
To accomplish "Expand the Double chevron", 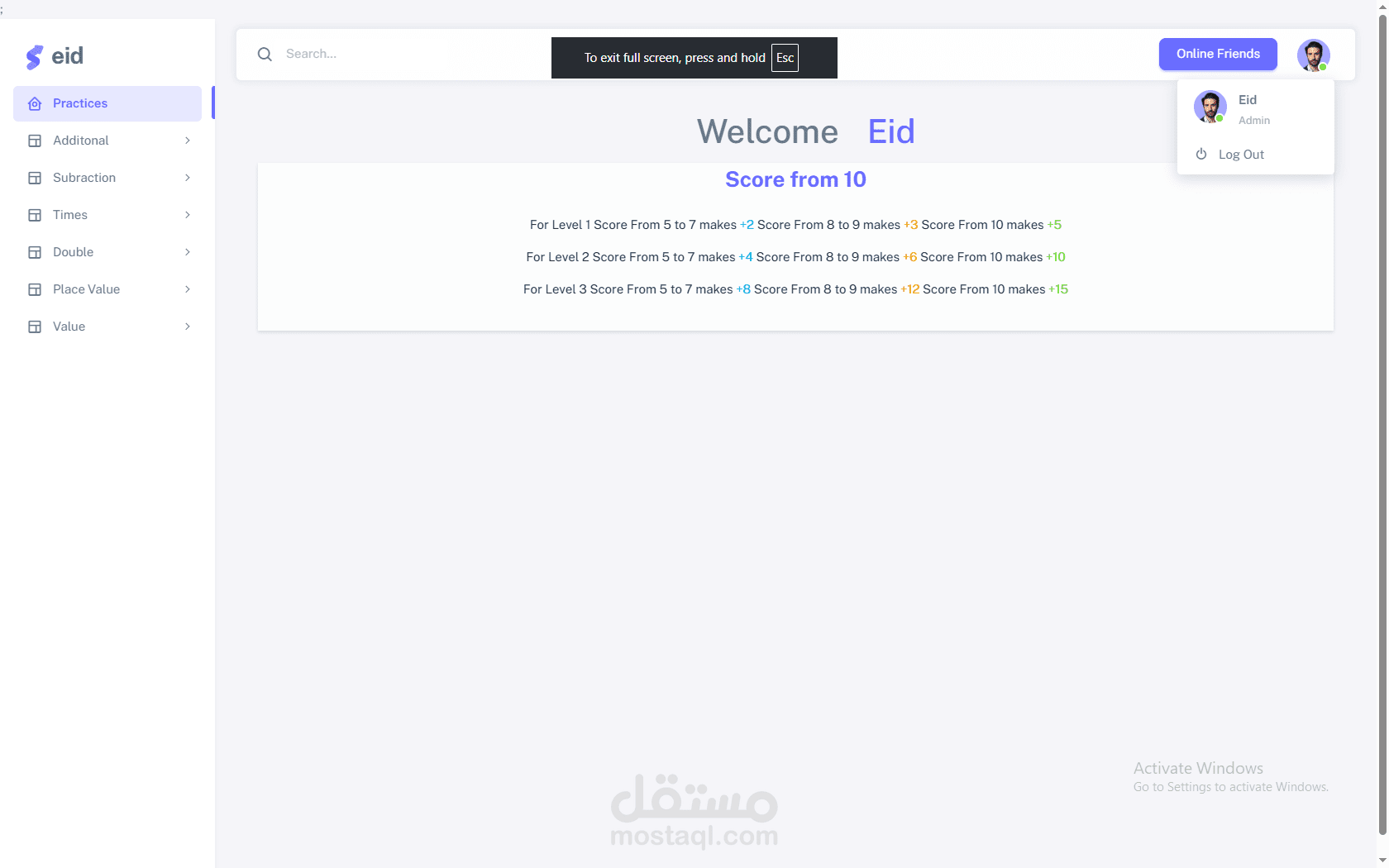I will pos(188,252).
